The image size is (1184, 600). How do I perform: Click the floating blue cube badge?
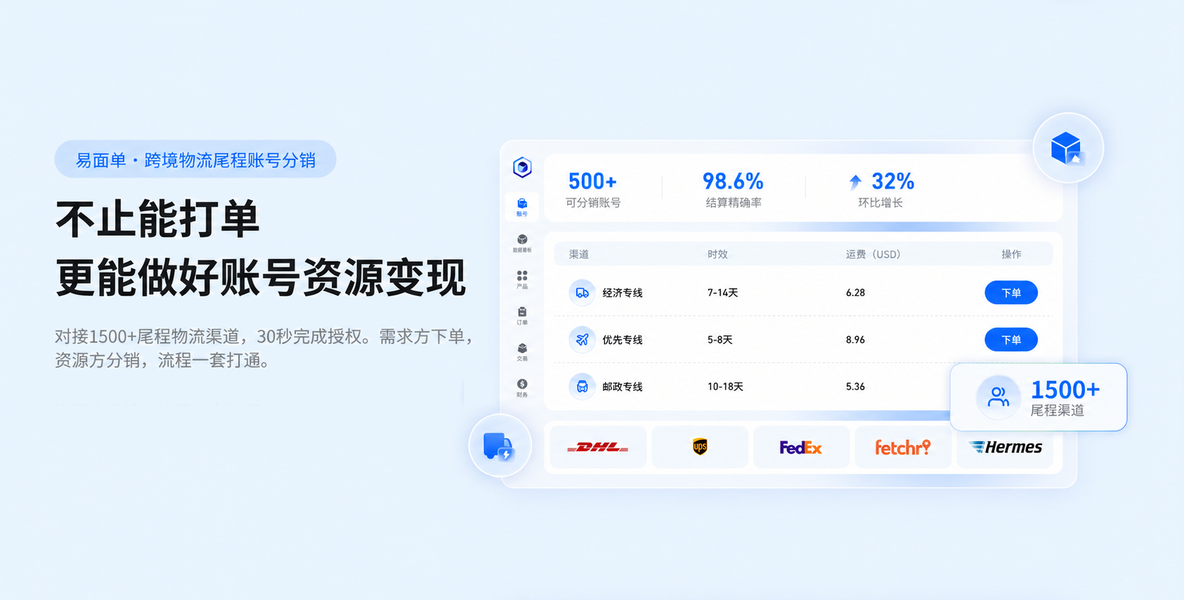[1068, 148]
